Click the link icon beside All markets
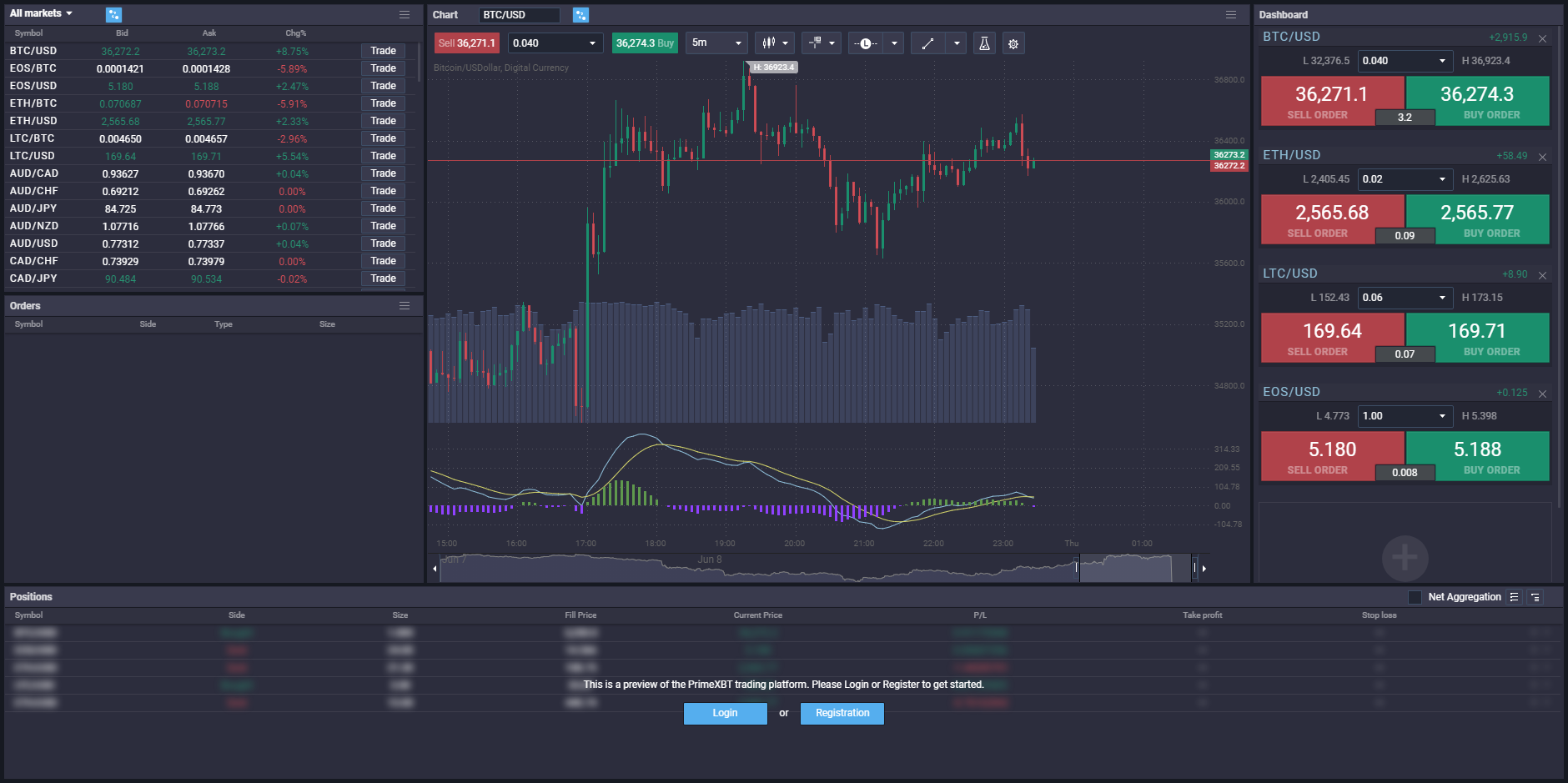The height and width of the screenshot is (783, 1568). (x=114, y=14)
